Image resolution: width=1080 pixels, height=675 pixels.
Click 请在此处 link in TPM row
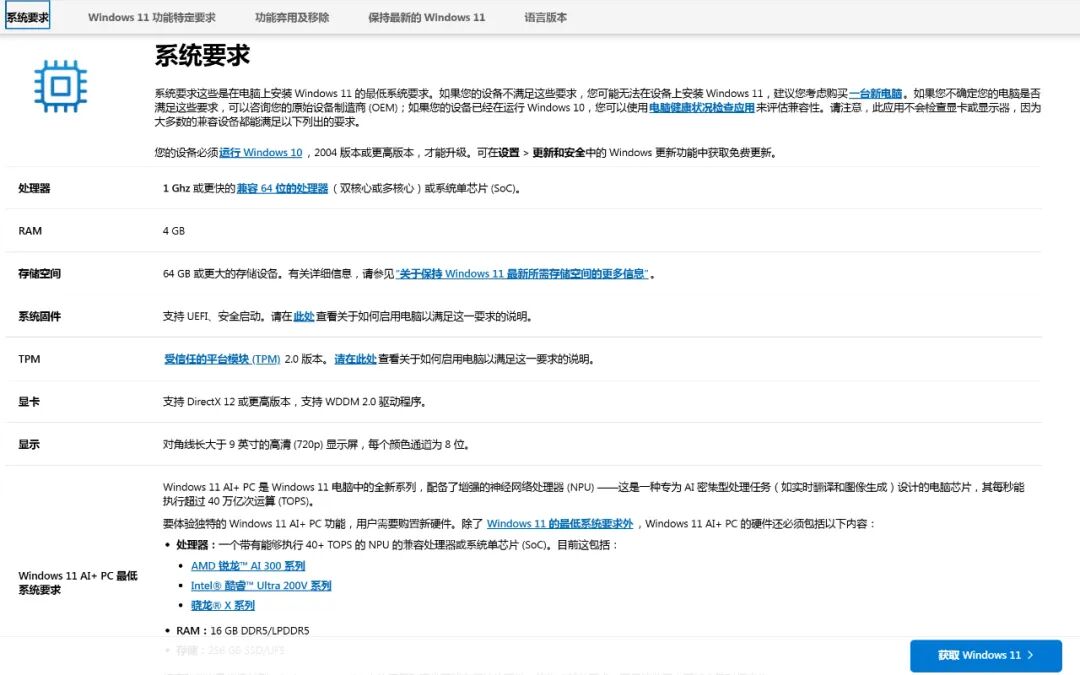pyautogui.click(x=355, y=359)
